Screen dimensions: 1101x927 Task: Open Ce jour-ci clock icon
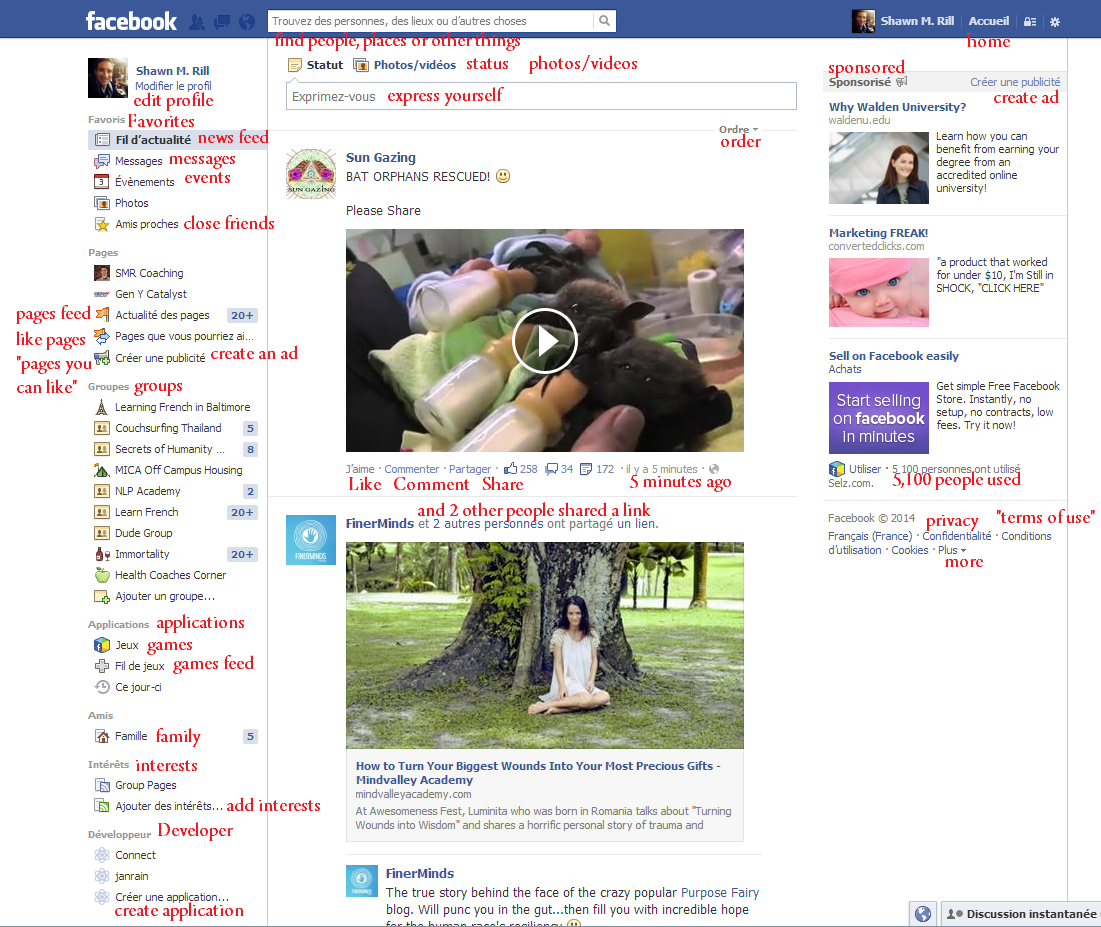point(102,687)
